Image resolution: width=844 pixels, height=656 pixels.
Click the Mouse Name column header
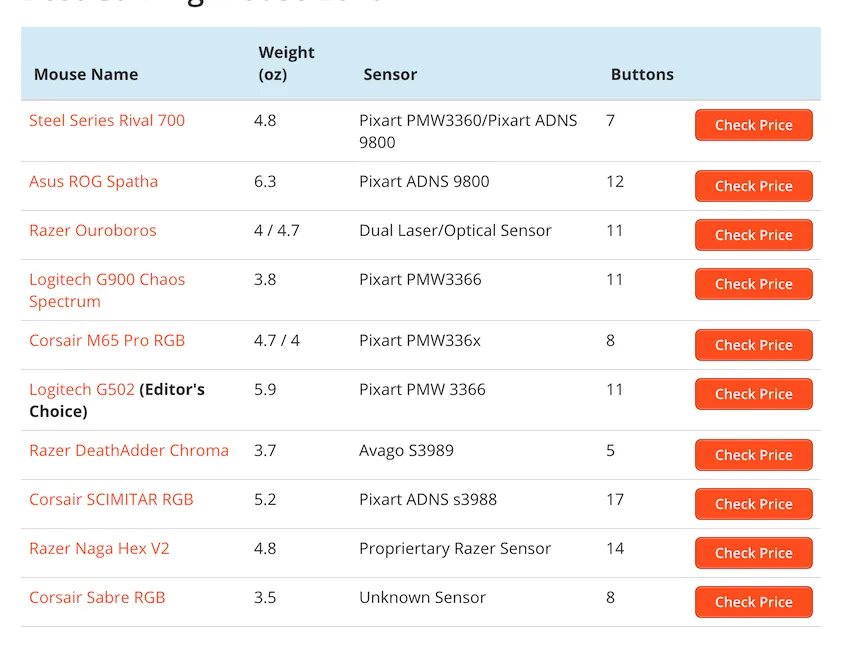[86, 74]
